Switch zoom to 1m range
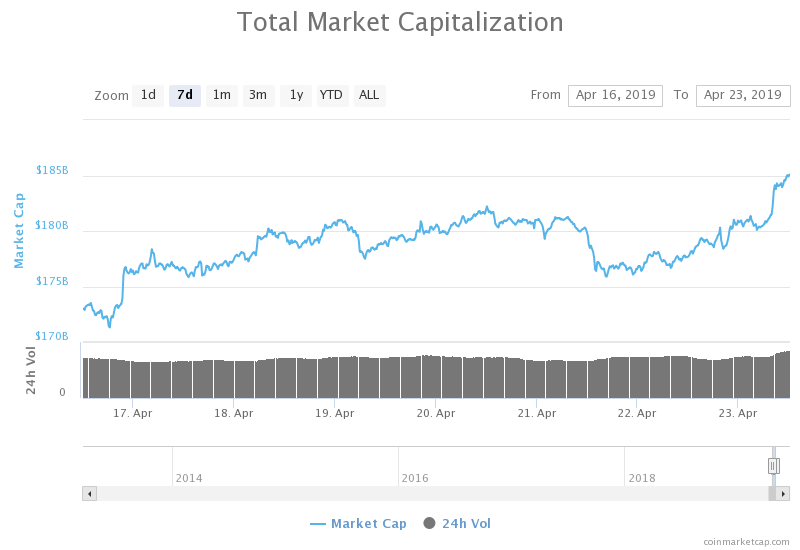 click(222, 95)
